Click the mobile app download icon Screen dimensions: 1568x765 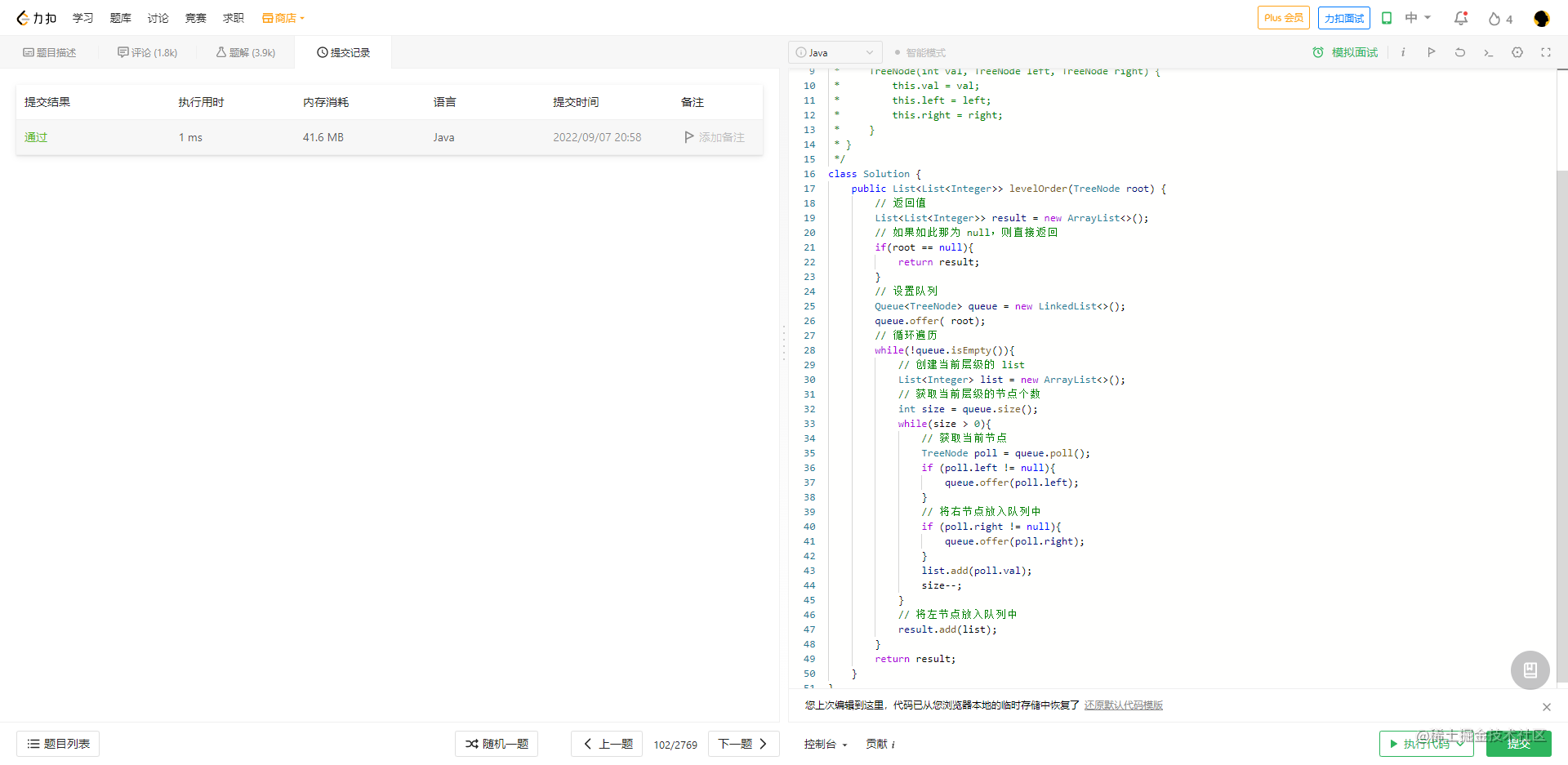pos(1387,18)
